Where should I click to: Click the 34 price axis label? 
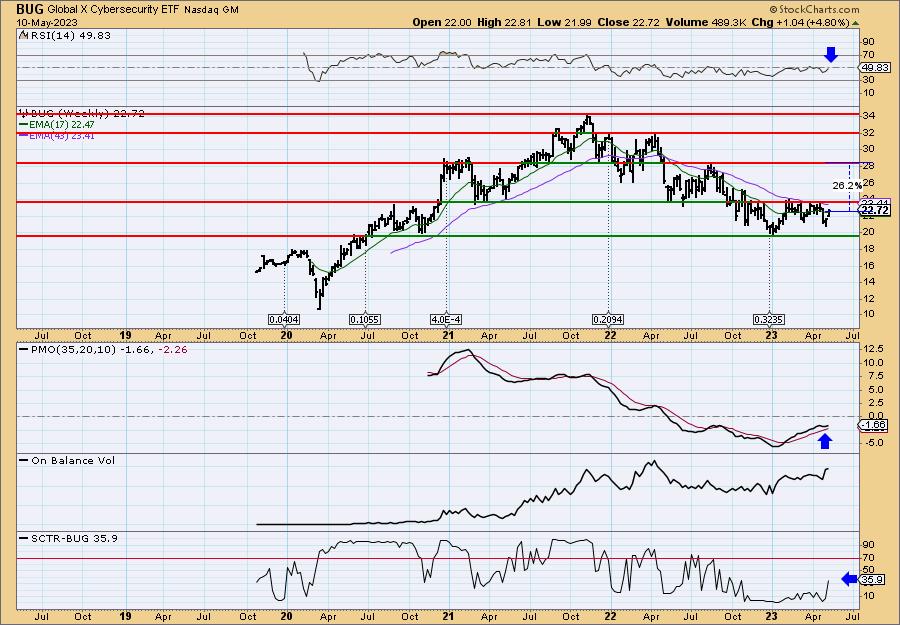click(x=870, y=116)
